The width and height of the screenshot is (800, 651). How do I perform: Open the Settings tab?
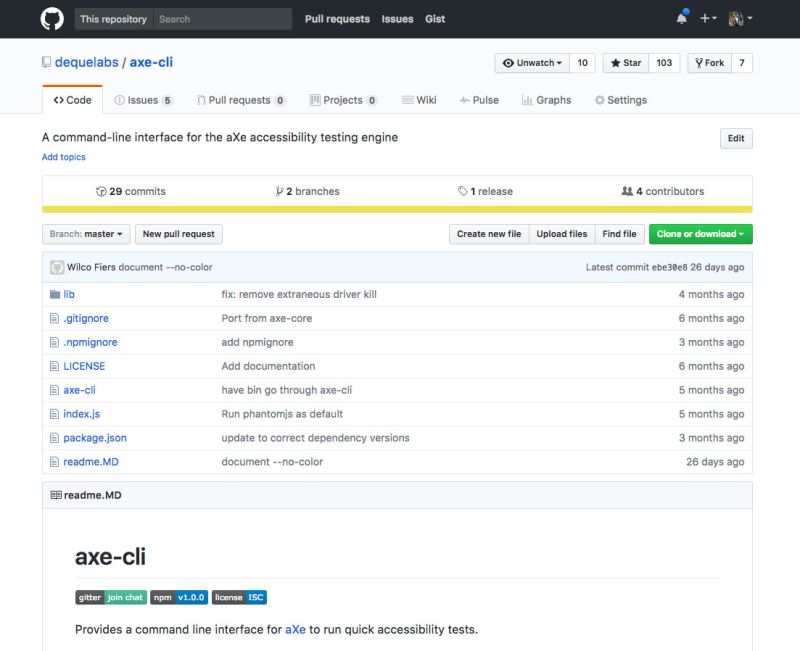click(620, 99)
